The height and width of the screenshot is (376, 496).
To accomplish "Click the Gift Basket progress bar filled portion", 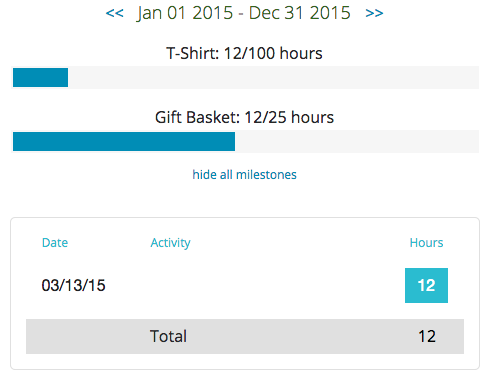I will click(x=124, y=141).
